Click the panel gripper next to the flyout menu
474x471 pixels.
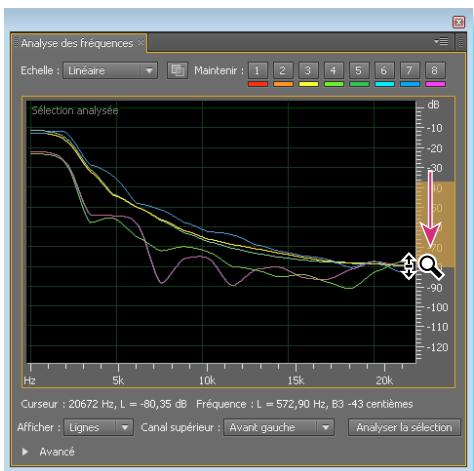[460, 42]
